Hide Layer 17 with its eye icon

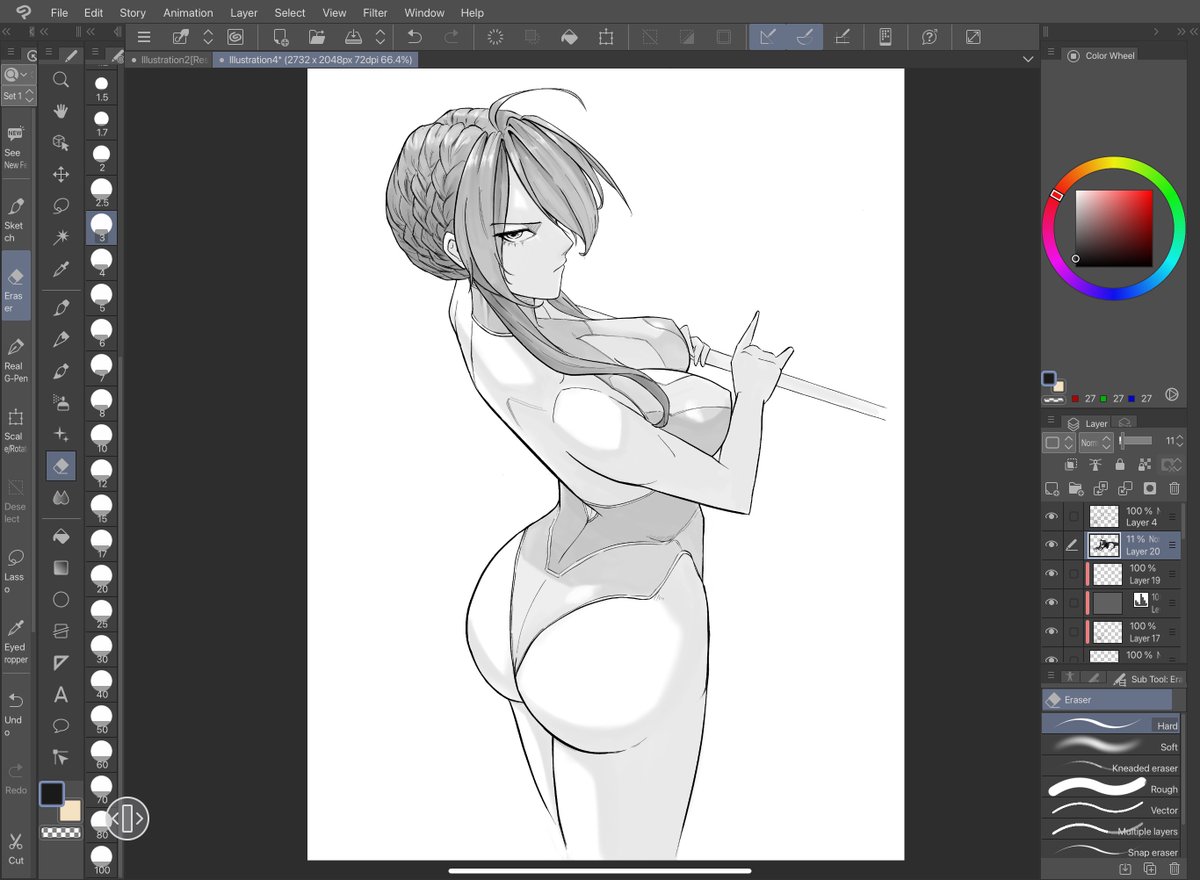1051,632
